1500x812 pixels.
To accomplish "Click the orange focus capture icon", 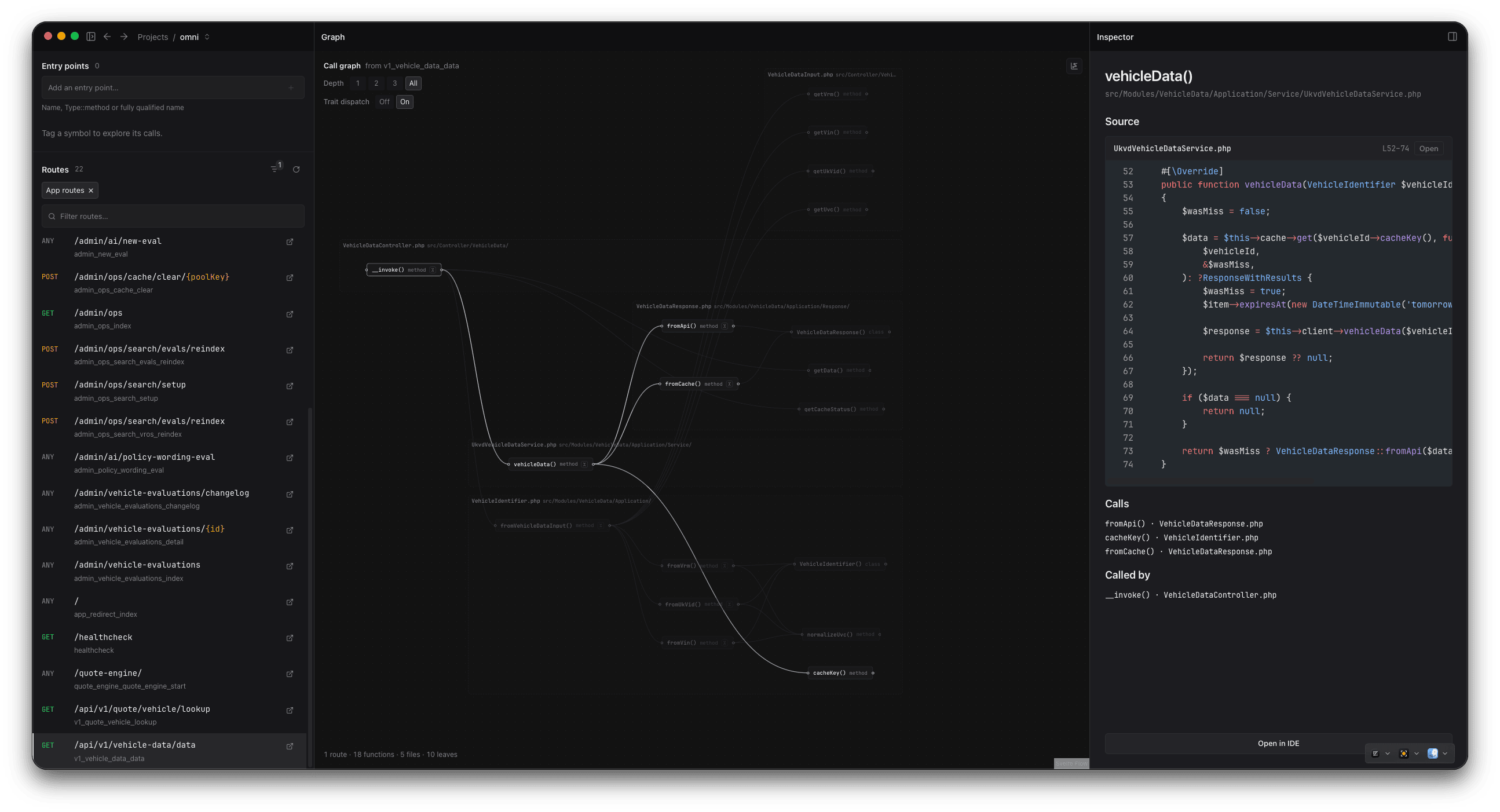I will coord(1404,753).
